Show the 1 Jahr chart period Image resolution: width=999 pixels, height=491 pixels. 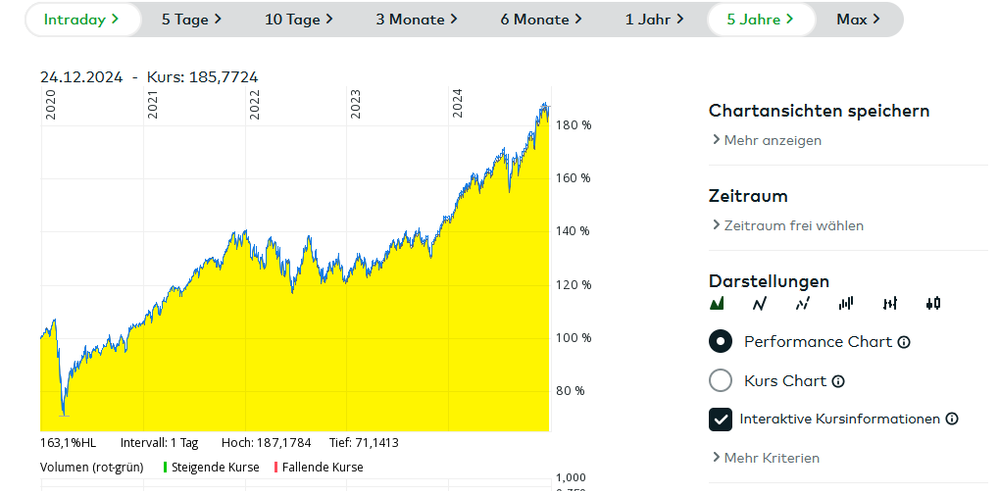tap(654, 19)
